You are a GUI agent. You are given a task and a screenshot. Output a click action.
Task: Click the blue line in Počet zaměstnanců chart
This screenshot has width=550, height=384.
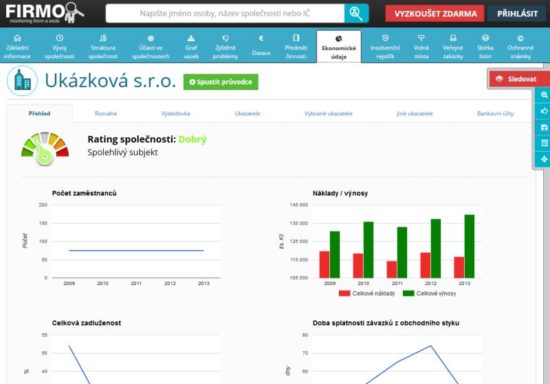click(136, 250)
